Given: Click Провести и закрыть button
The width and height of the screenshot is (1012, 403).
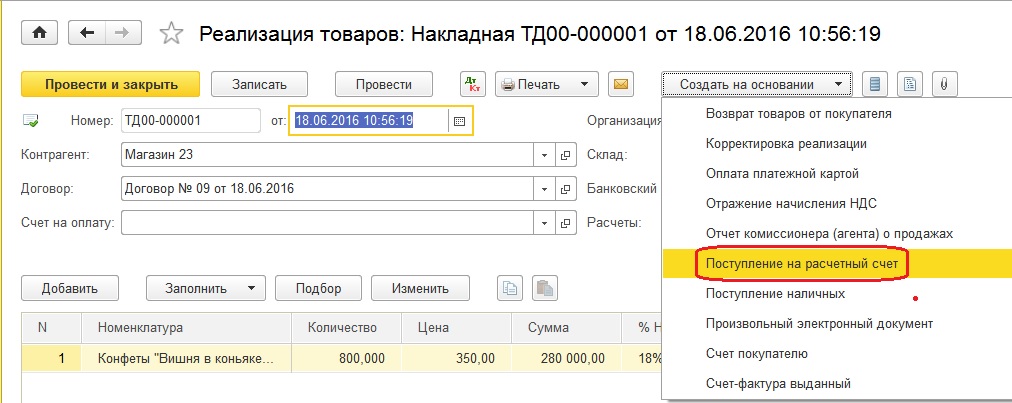Looking at the screenshot, I should pos(111,85).
